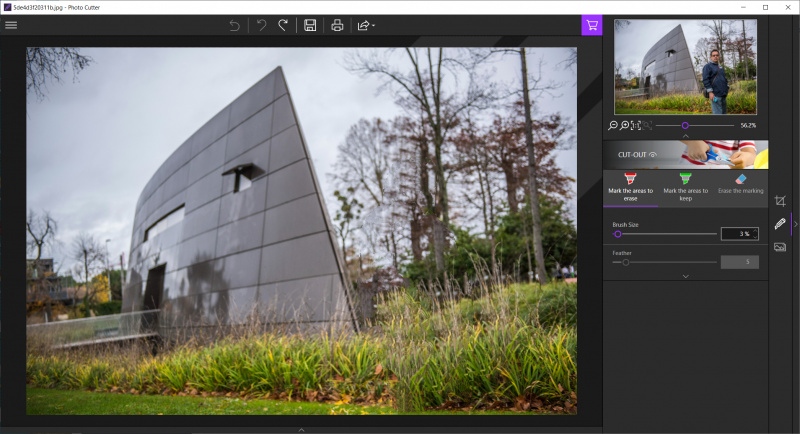Select the brush cut-out tool in sidebar
The image size is (800, 434).
[x=780, y=224]
